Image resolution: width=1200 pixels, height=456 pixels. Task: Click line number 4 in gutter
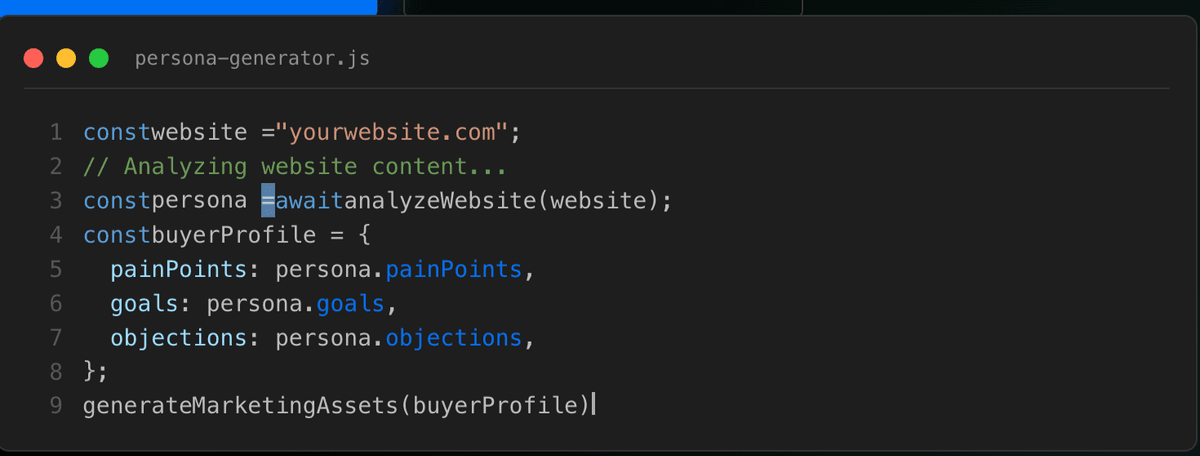point(56,235)
